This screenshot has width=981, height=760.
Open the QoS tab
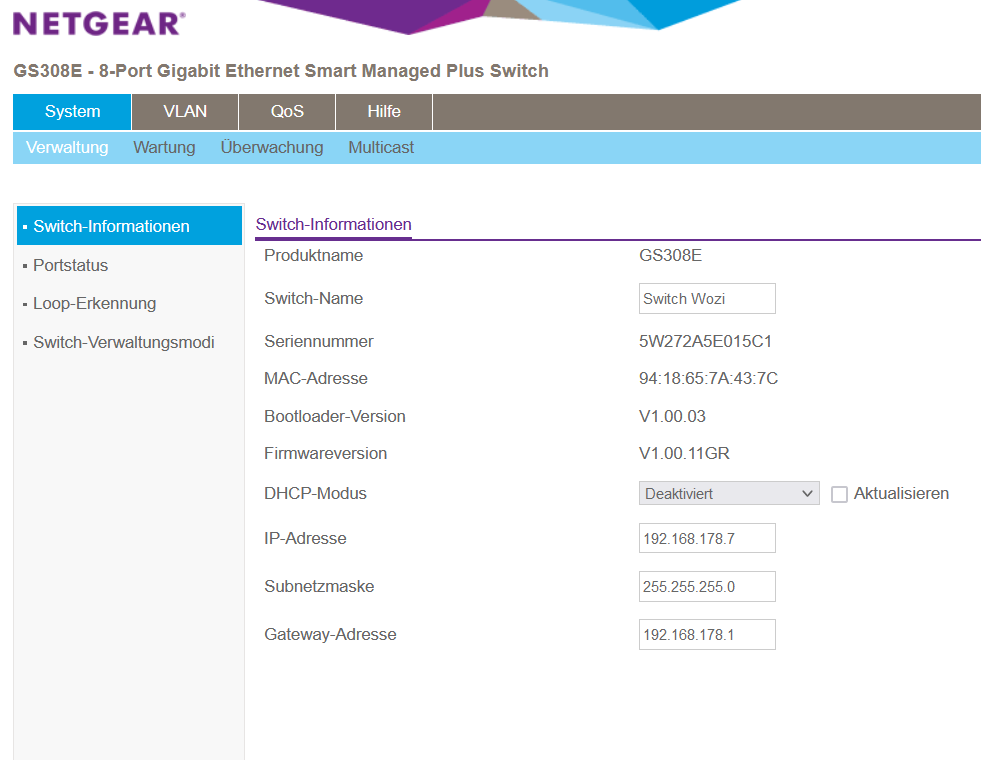287,111
